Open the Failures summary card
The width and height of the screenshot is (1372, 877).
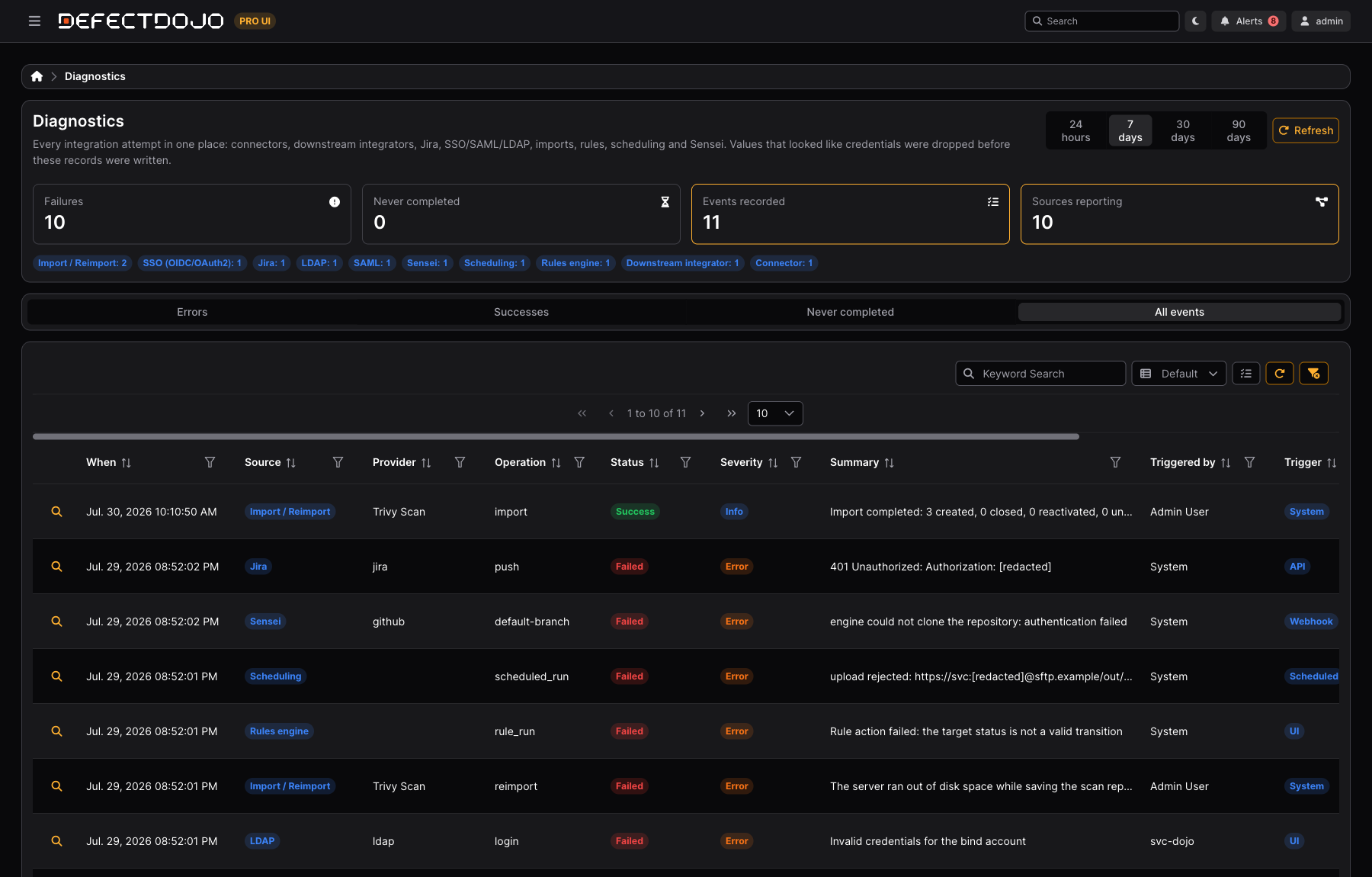[192, 214]
